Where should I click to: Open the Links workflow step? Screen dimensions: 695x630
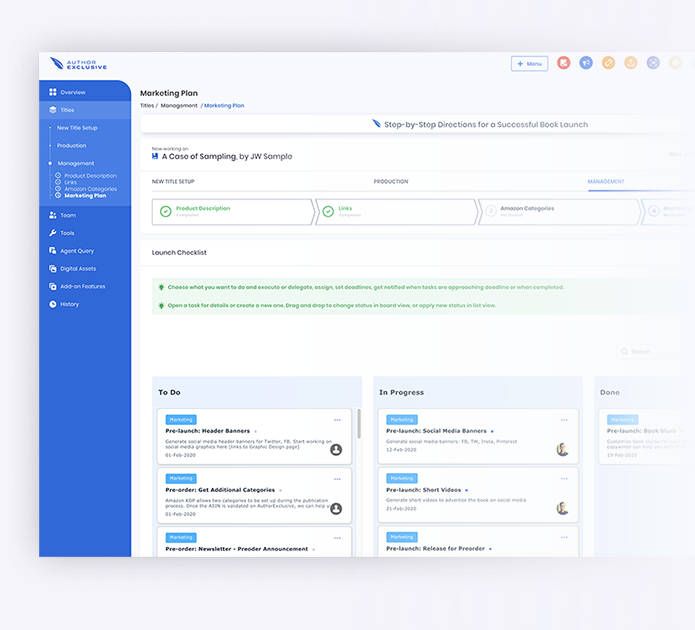(x=397, y=212)
